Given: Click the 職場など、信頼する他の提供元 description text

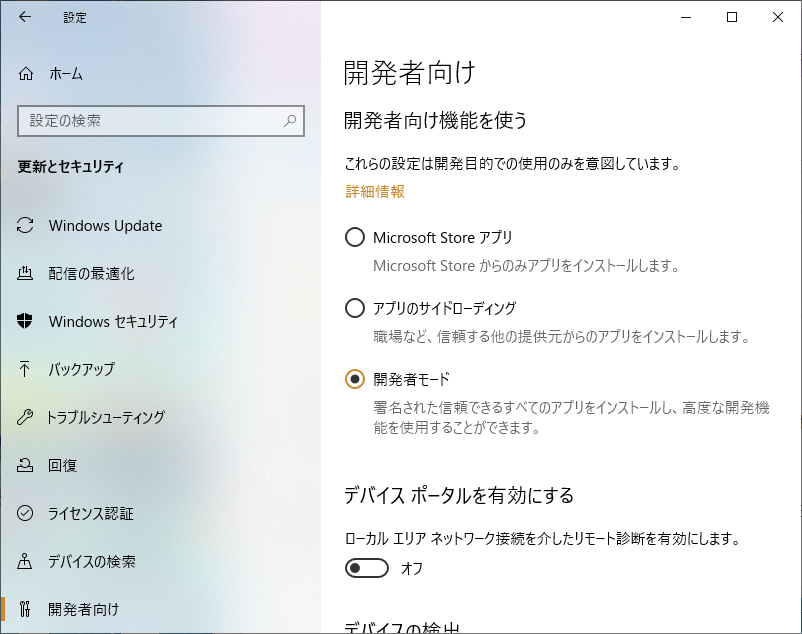Looking at the screenshot, I should 561,337.
